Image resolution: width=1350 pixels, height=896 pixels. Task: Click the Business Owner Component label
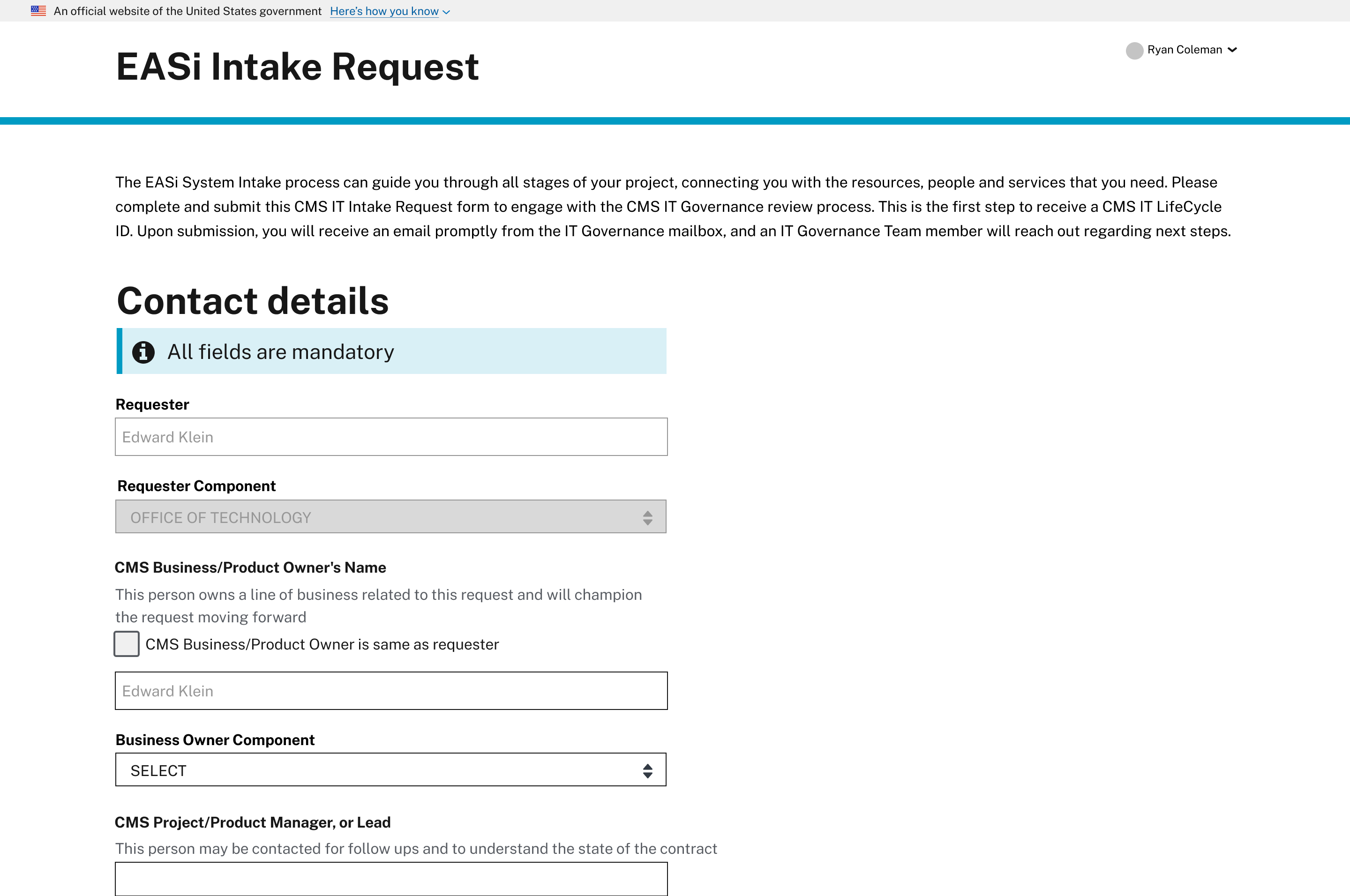(x=215, y=739)
